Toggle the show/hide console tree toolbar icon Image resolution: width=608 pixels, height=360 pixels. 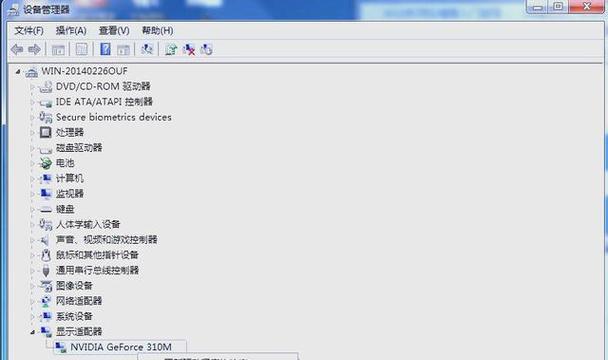point(58,50)
